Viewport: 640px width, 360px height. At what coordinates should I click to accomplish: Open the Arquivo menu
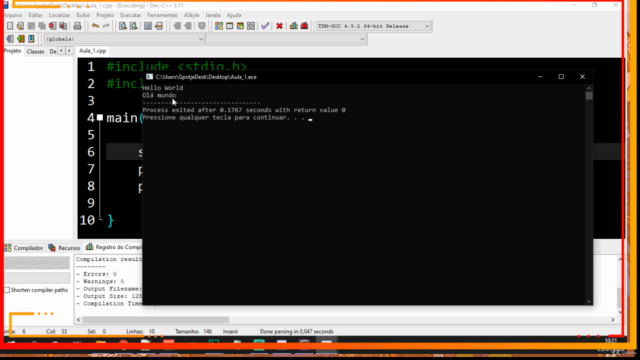[x=13, y=15]
